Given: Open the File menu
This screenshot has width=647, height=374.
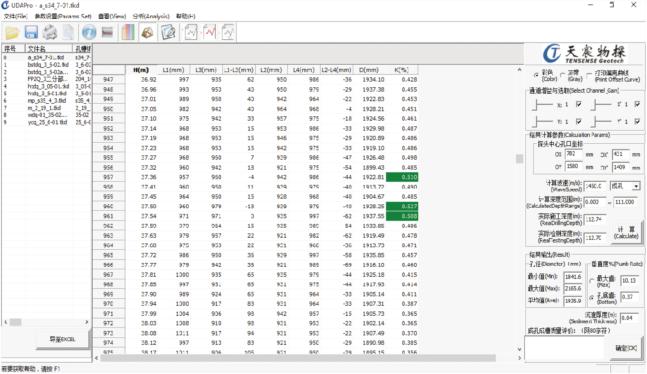Looking at the screenshot, I should coord(15,16).
